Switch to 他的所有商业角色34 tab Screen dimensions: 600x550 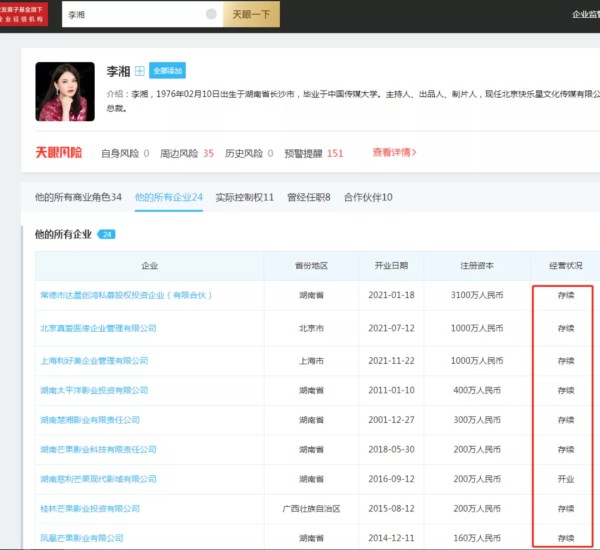[x=78, y=197]
